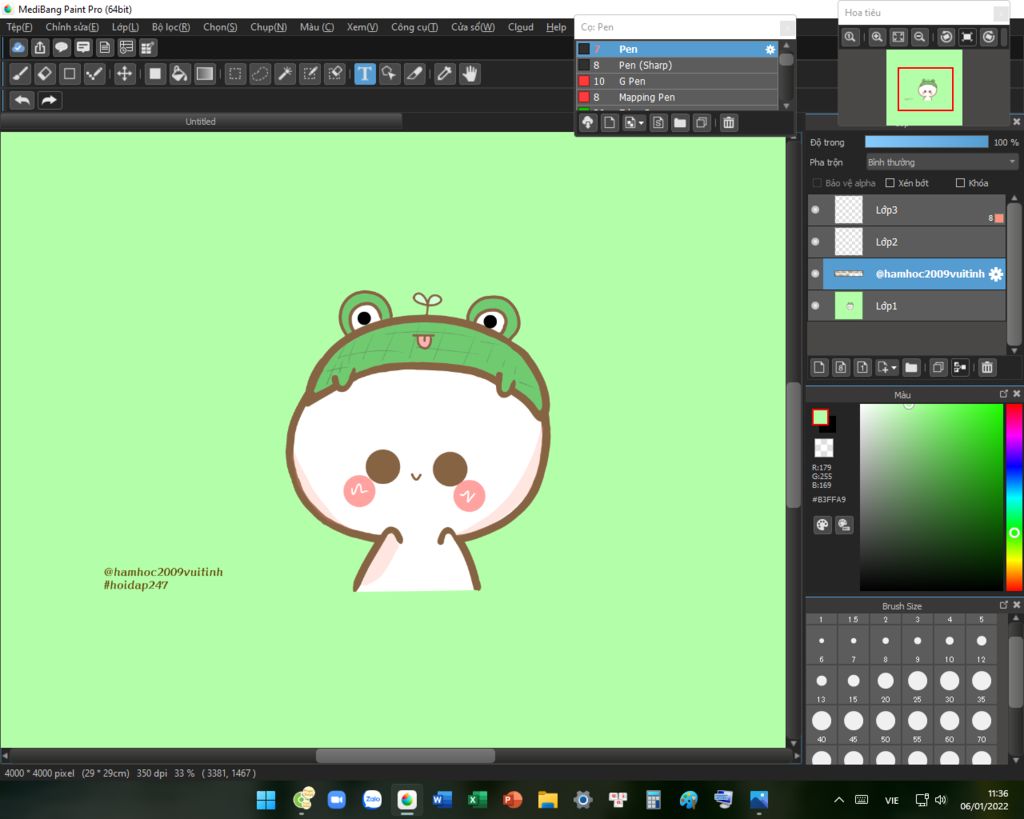Expand the add layer dropdown arrow
Image resolution: width=1024 pixels, height=819 pixels.
click(x=894, y=368)
